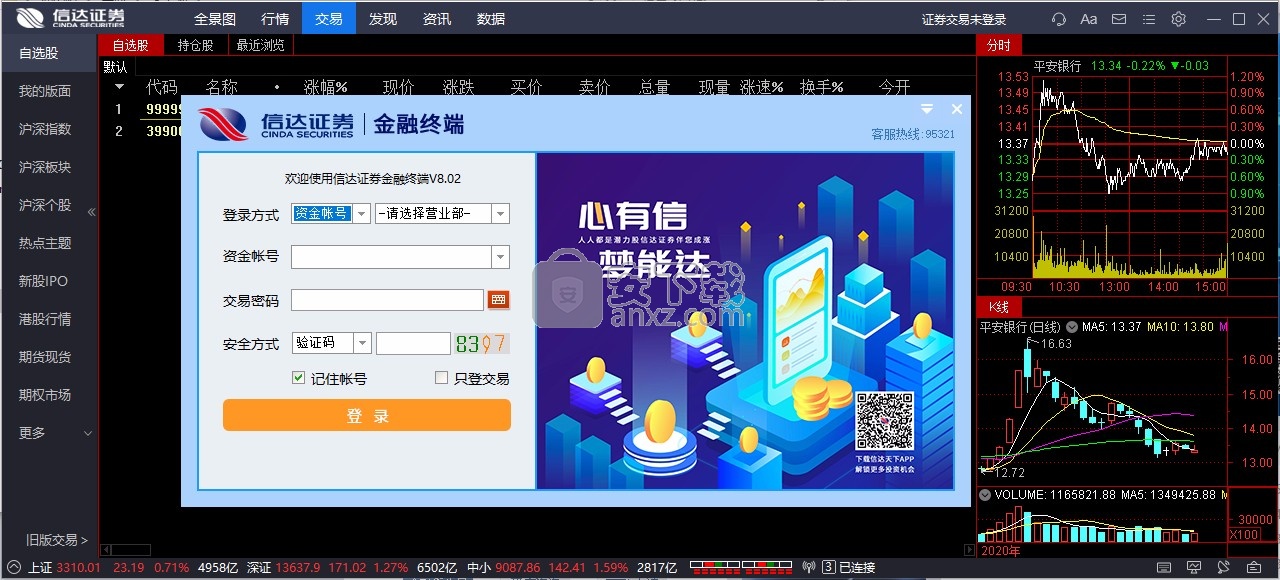Enable the 只登交易 checkbox
Image resolution: width=1280 pixels, height=580 pixels.
point(441,378)
